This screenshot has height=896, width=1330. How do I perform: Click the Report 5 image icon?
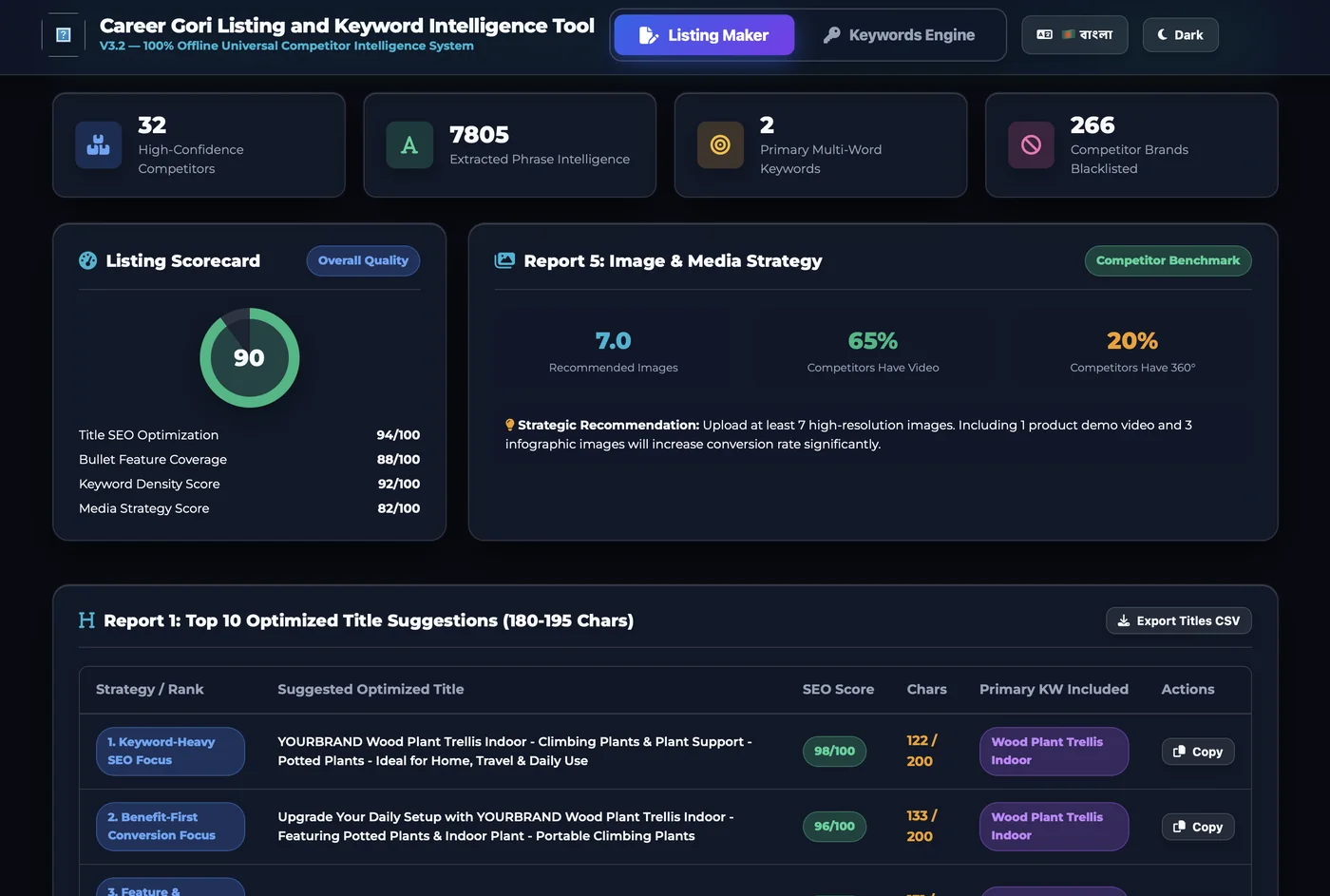point(504,260)
